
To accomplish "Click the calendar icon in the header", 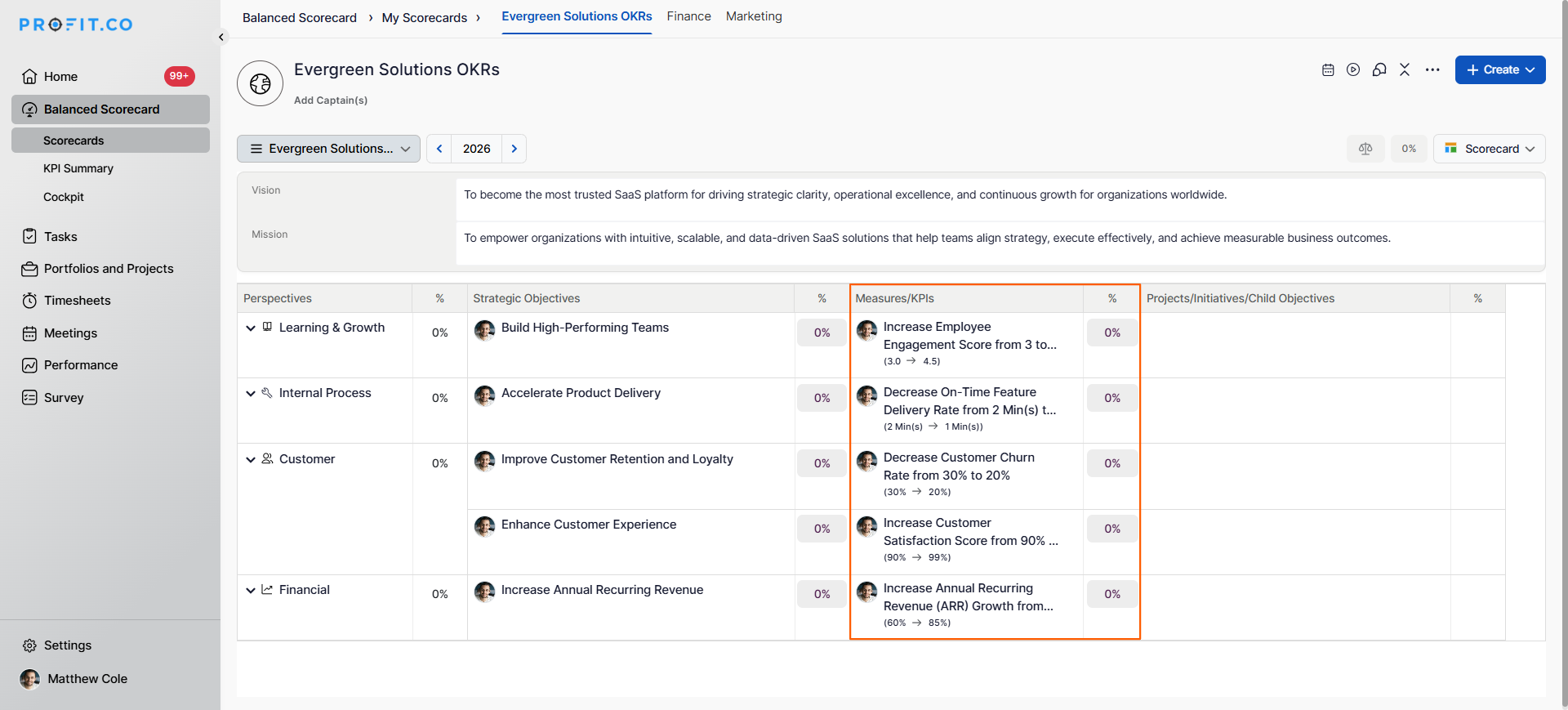I will tap(1328, 70).
